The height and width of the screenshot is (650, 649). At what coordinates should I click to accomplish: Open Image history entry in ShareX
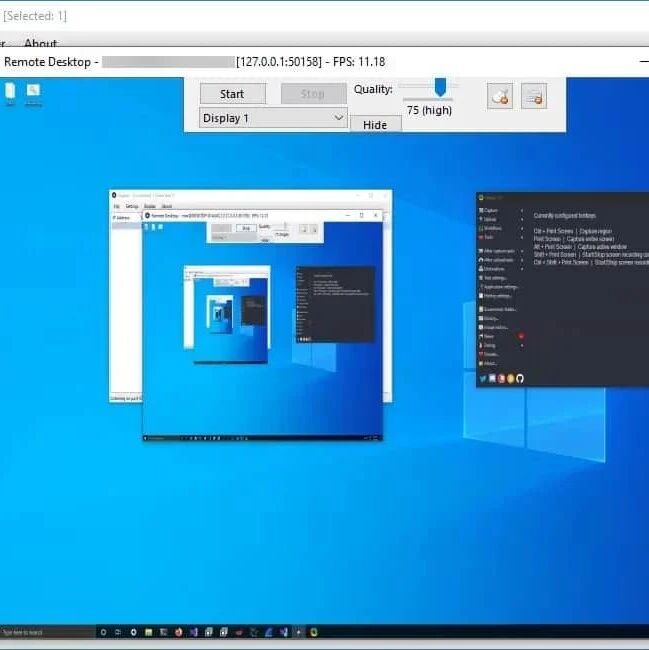pos(494,327)
